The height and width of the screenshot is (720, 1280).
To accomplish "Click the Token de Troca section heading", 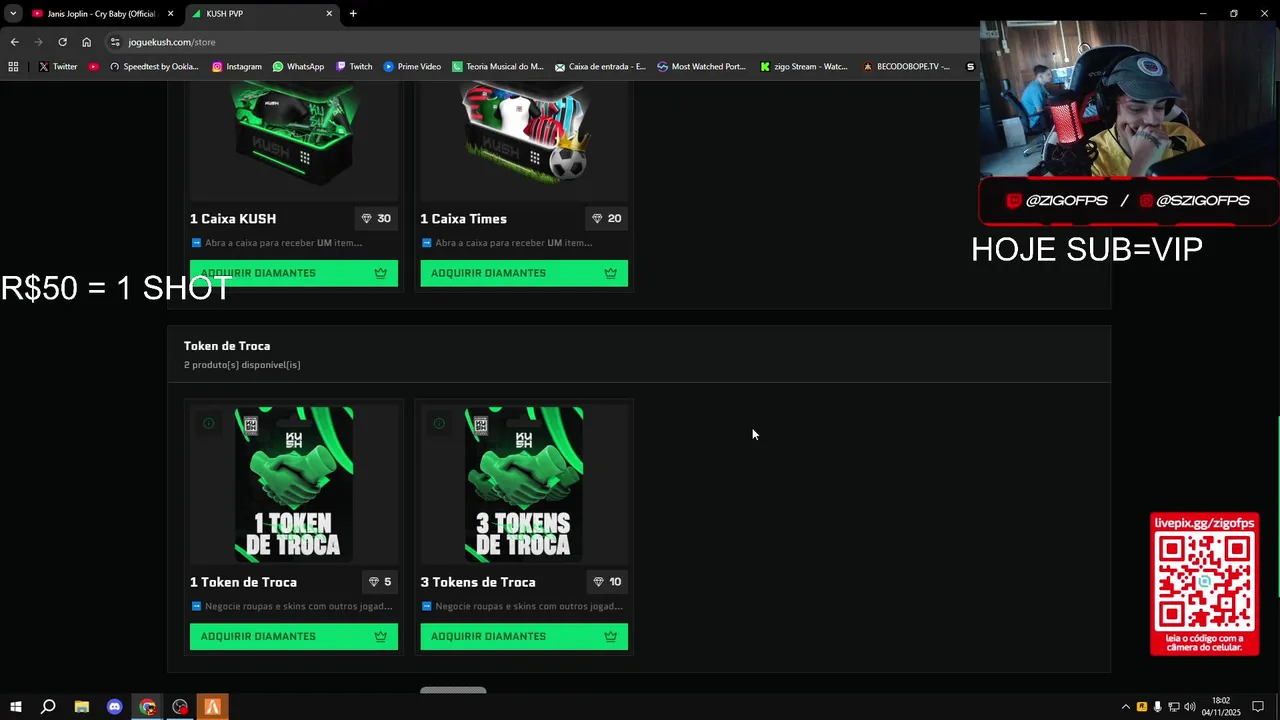I will pyautogui.click(x=227, y=346).
